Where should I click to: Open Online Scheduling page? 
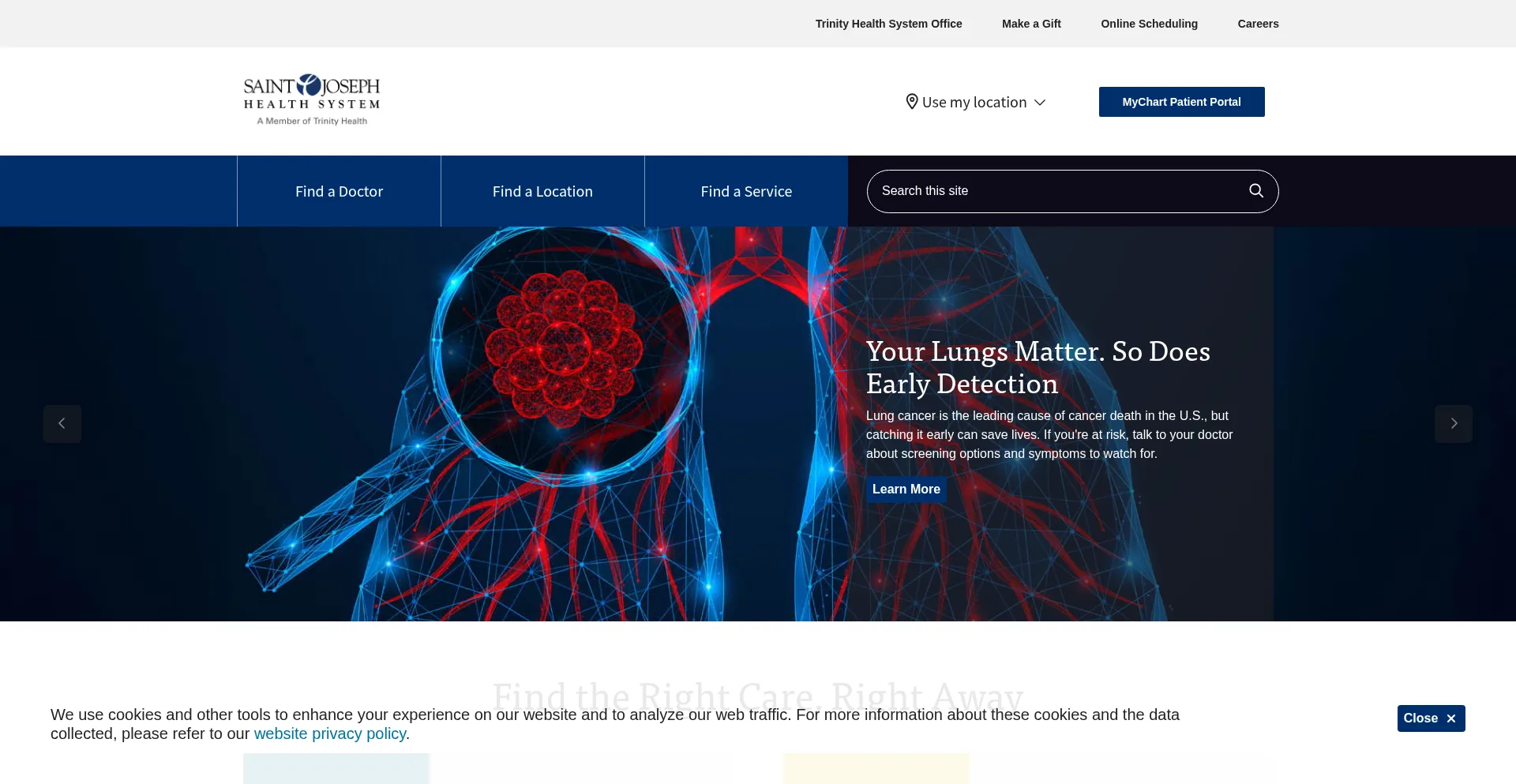click(1149, 24)
